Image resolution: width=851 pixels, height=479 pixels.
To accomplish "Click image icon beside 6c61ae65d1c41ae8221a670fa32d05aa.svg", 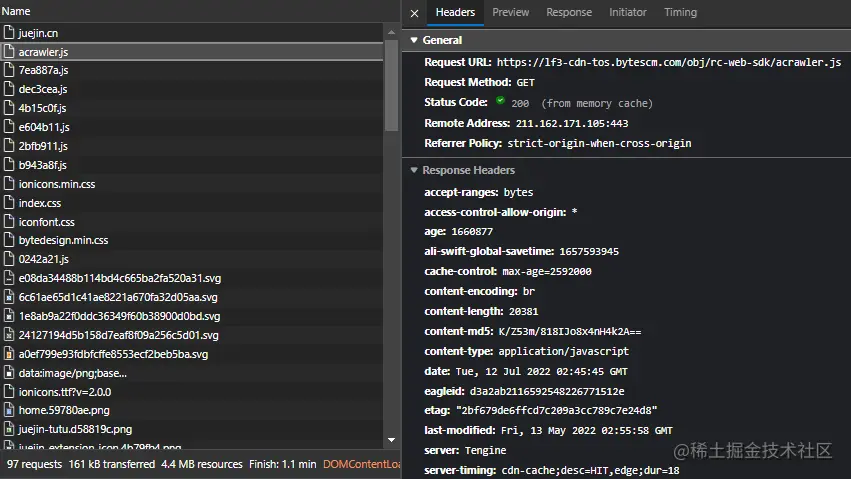I will click(x=9, y=297).
